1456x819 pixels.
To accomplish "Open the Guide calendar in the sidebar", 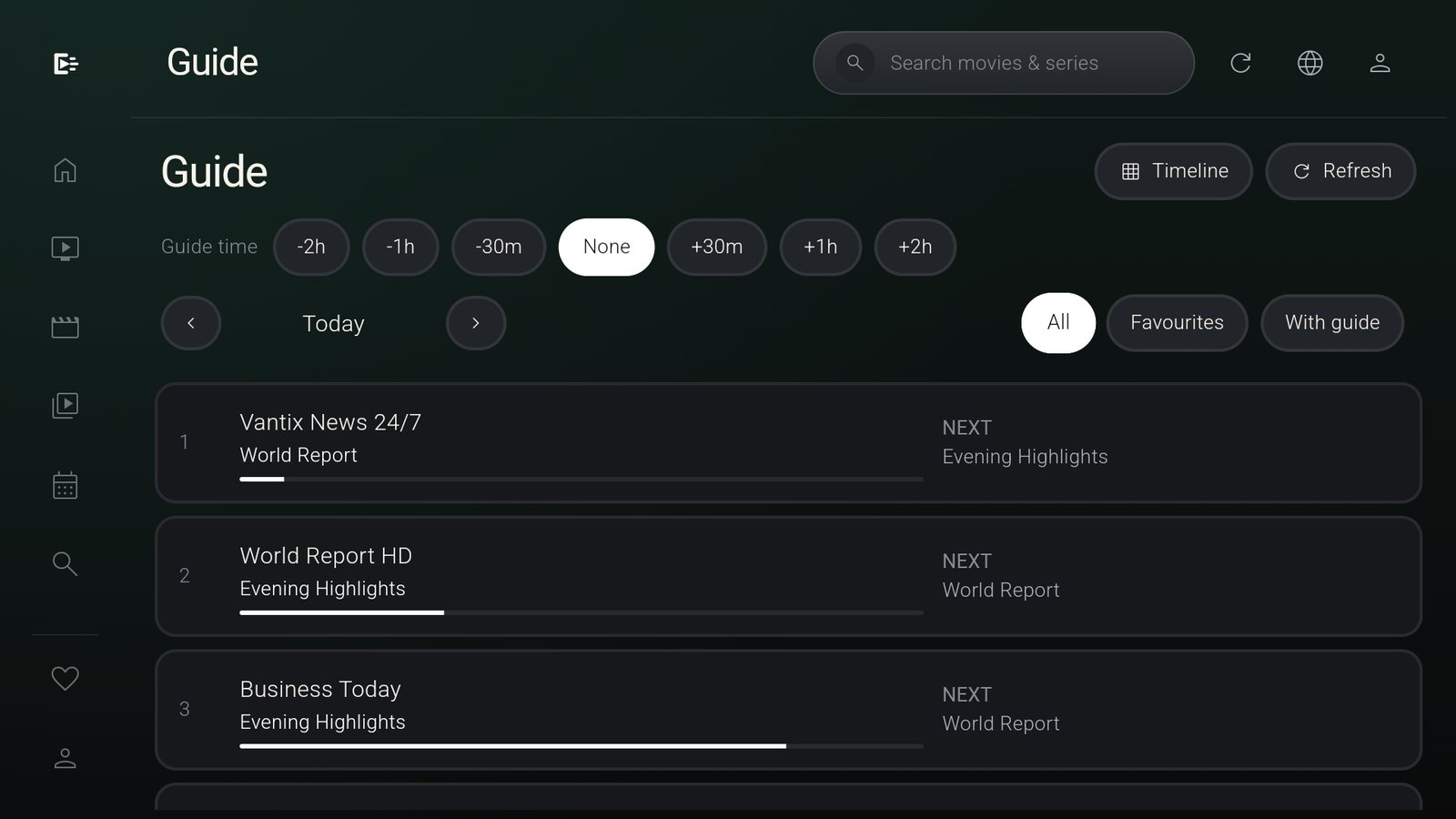I will pyautogui.click(x=65, y=484).
